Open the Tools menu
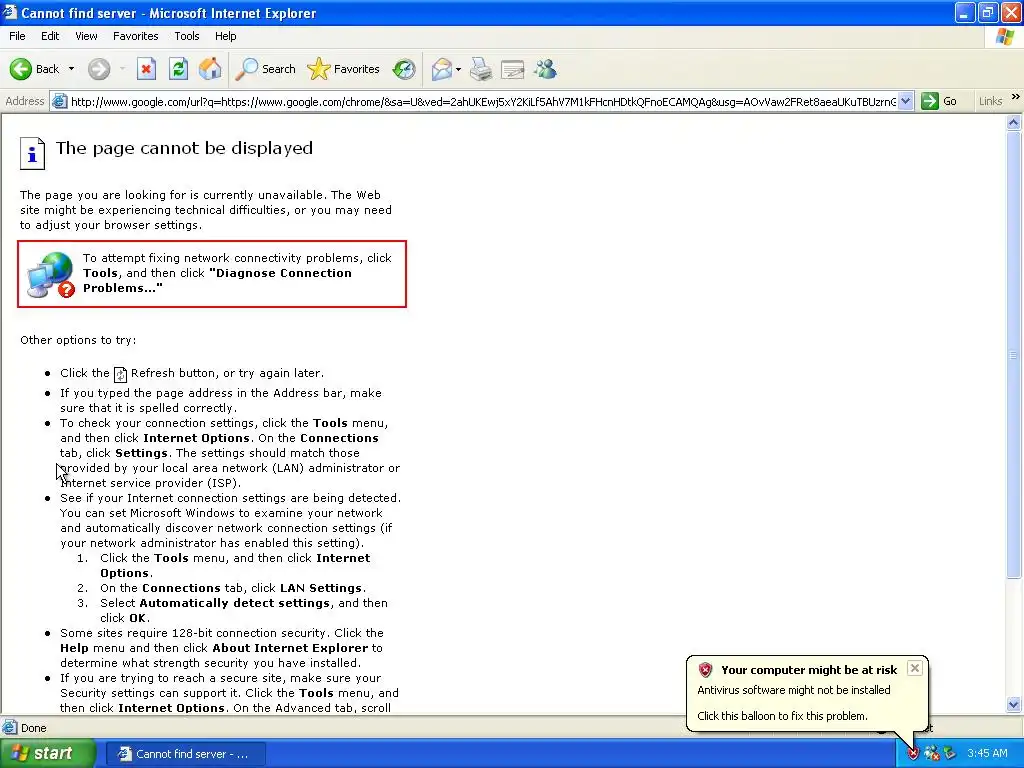The image size is (1024, 768). 187,36
